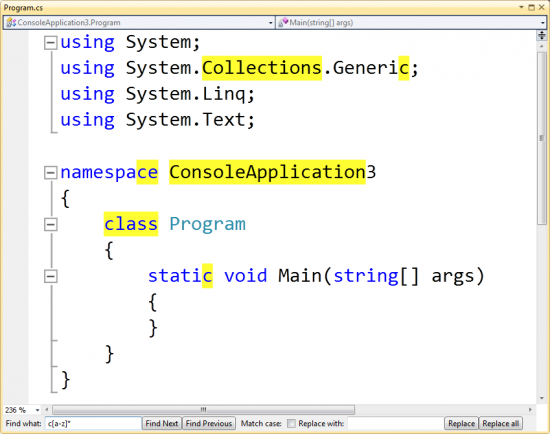Image resolution: width=550 pixels, height=434 pixels.
Task: Click the Find what input field
Action: (x=93, y=423)
